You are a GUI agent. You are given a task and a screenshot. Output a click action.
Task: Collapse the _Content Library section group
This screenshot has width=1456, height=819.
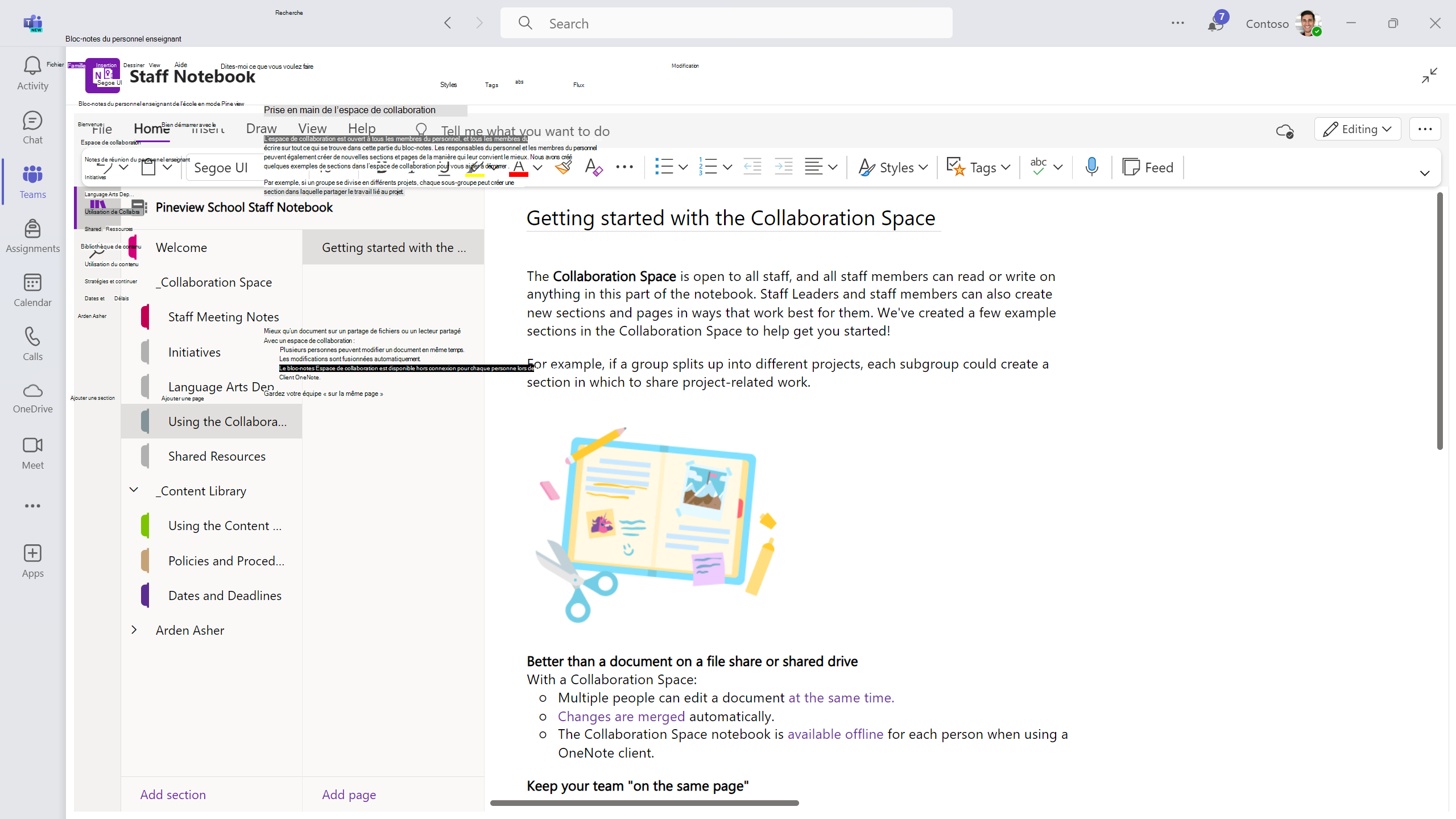click(134, 490)
